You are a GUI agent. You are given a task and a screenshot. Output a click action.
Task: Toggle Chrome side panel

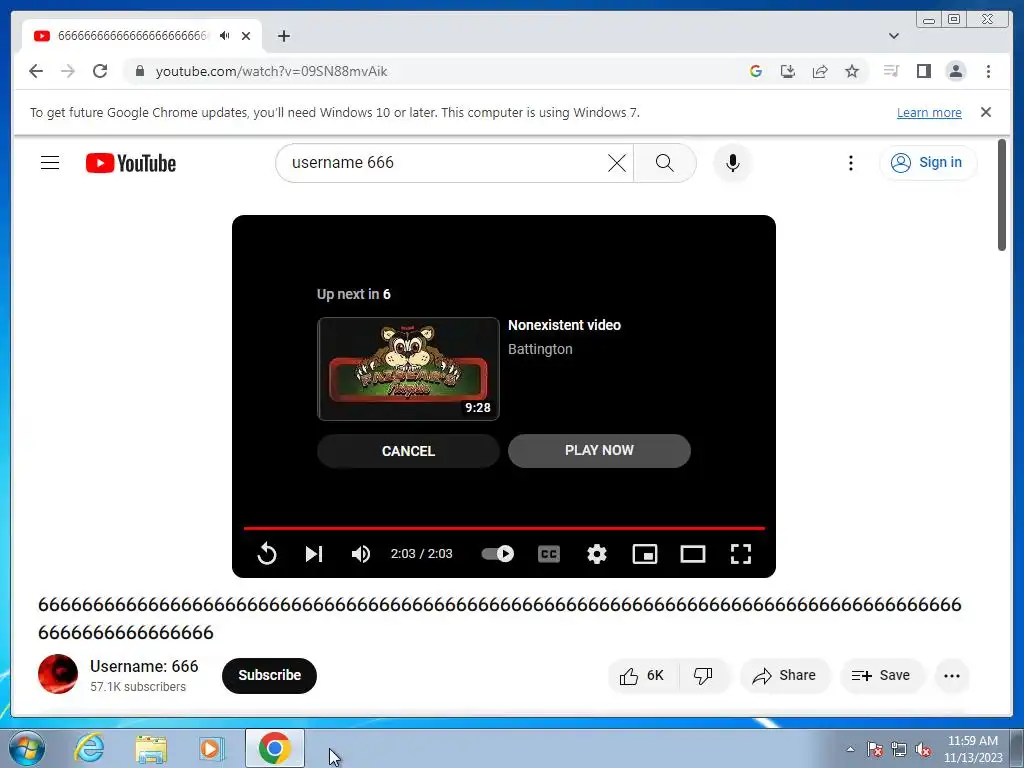click(x=923, y=71)
